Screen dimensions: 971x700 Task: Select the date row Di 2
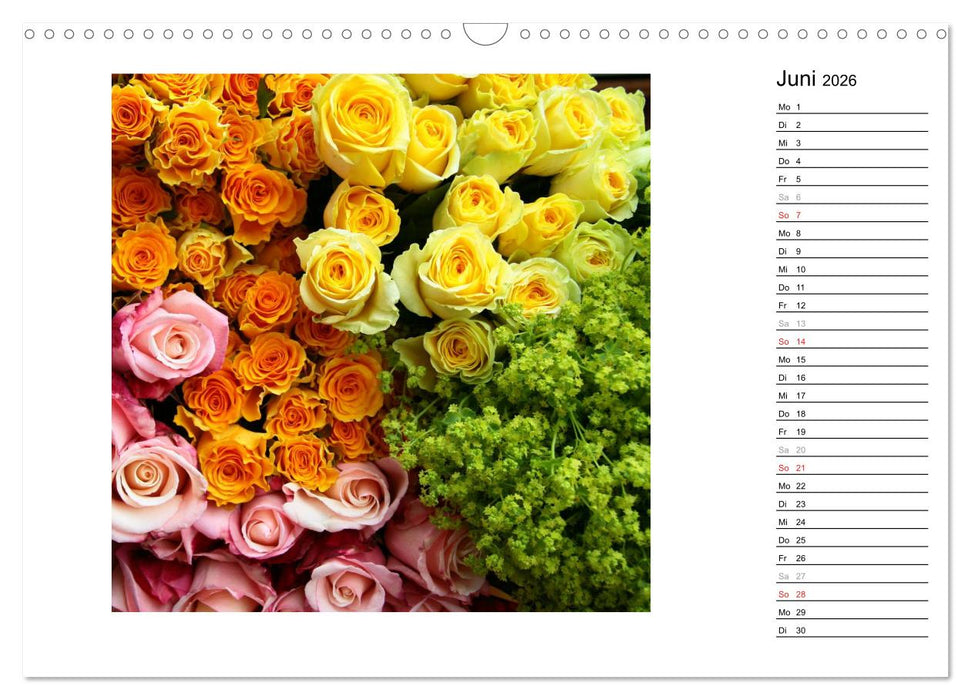pyautogui.click(x=850, y=124)
